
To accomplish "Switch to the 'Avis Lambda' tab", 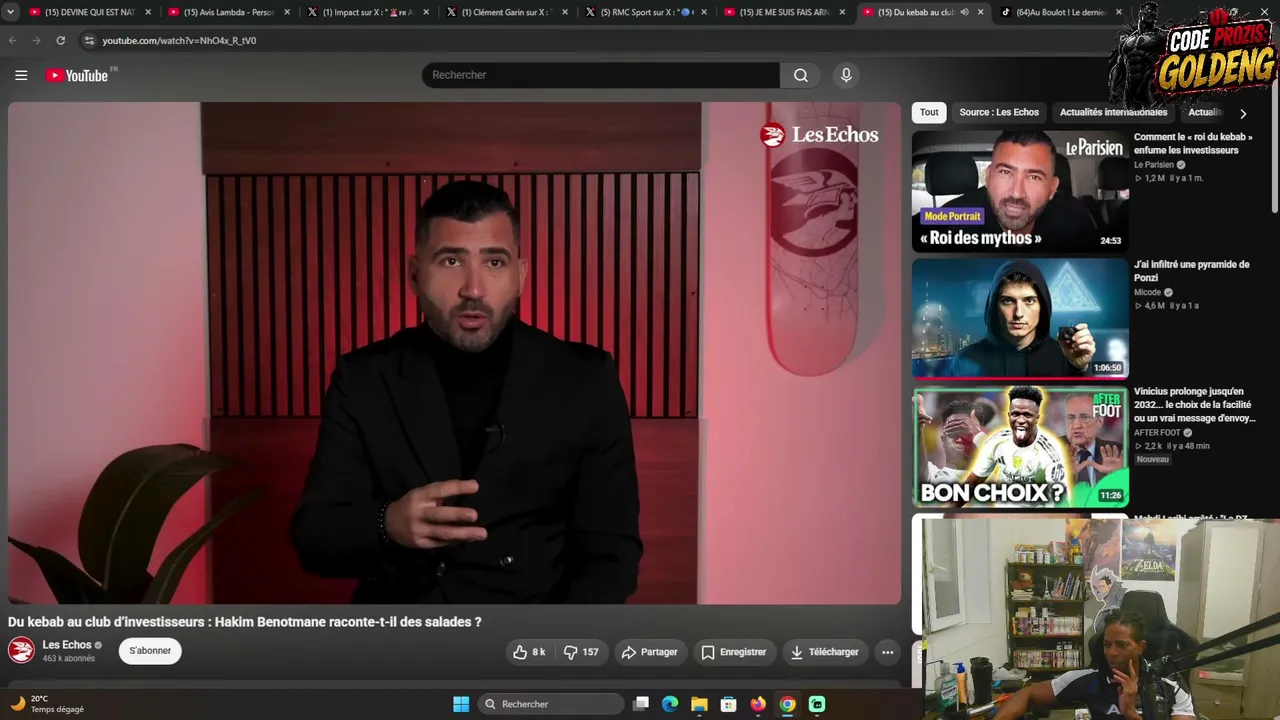I will [x=228, y=12].
